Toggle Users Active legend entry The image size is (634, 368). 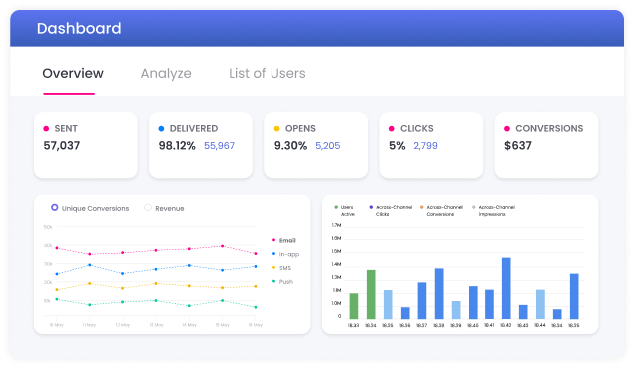coord(344,210)
